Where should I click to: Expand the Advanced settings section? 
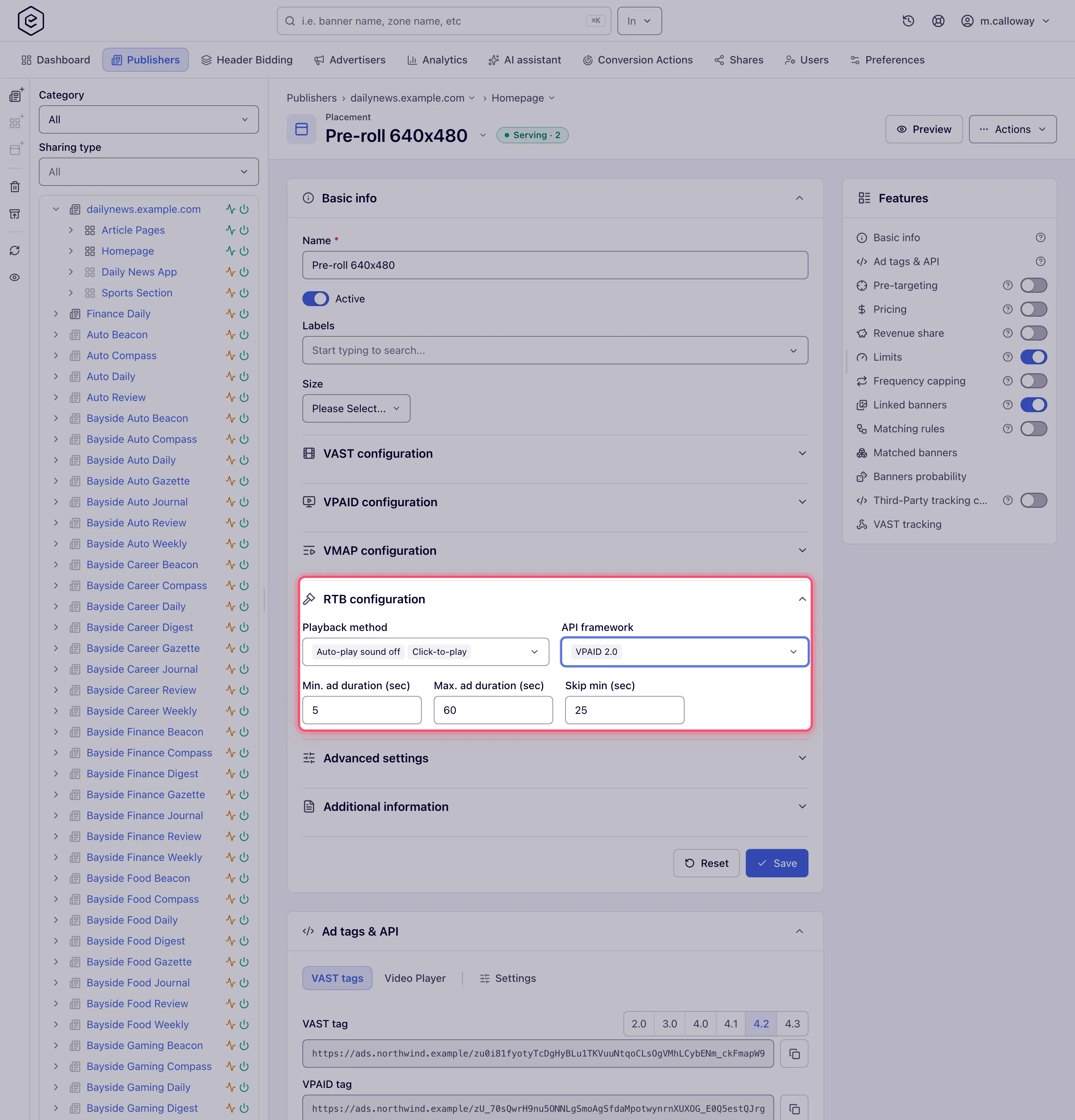point(555,758)
